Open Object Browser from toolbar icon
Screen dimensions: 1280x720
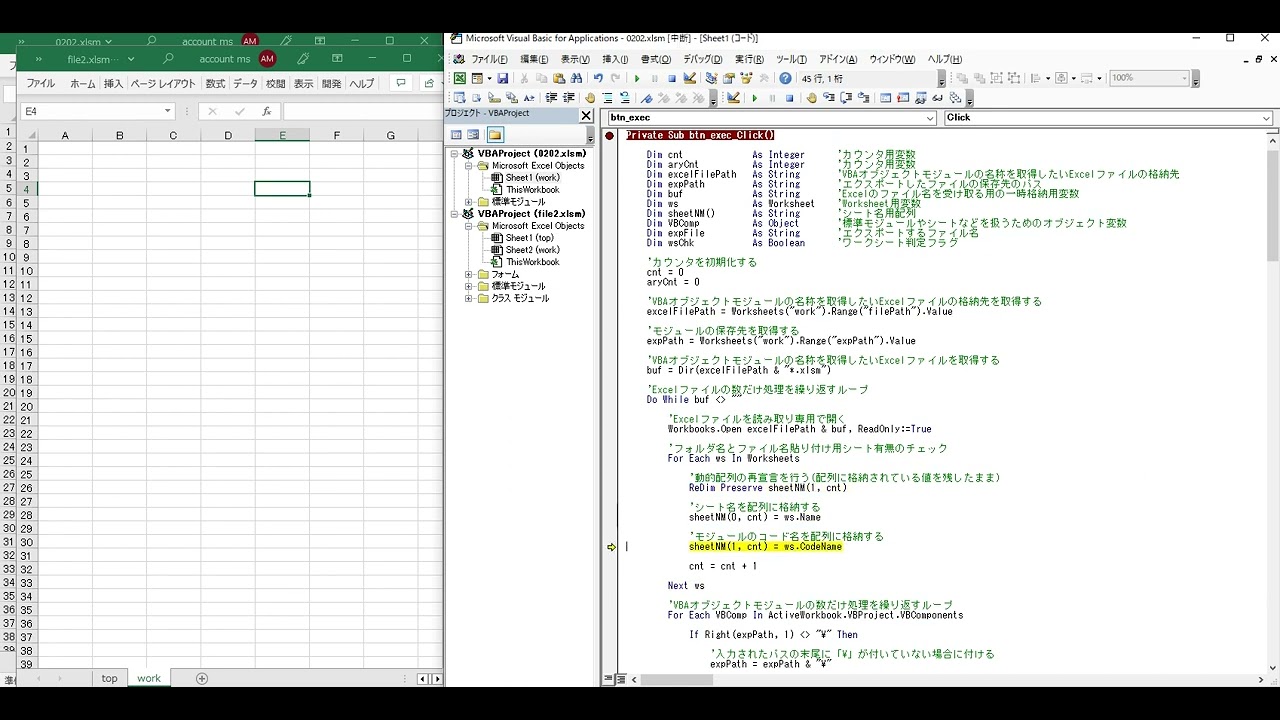click(746, 78)
